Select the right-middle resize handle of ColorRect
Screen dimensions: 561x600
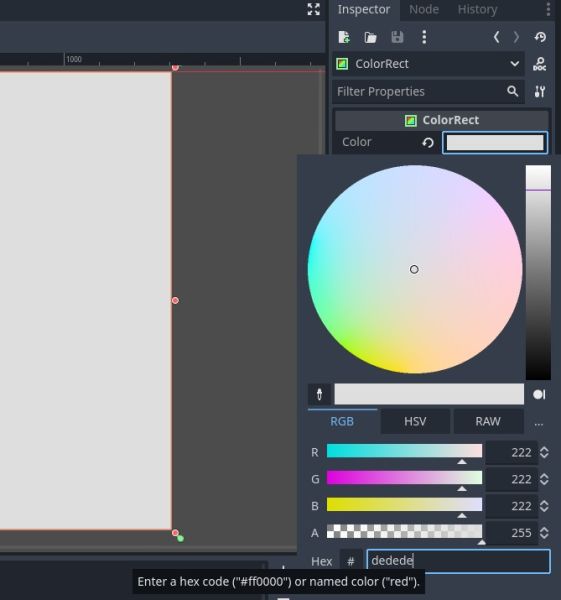(x=175, y=300)
